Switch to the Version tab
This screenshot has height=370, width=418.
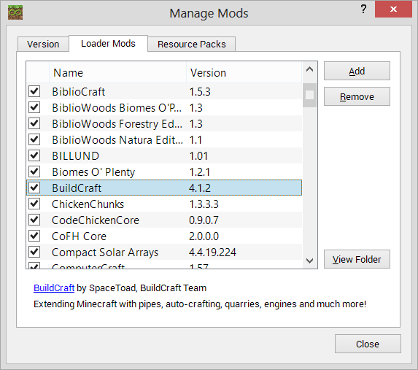tap(43, 44)
